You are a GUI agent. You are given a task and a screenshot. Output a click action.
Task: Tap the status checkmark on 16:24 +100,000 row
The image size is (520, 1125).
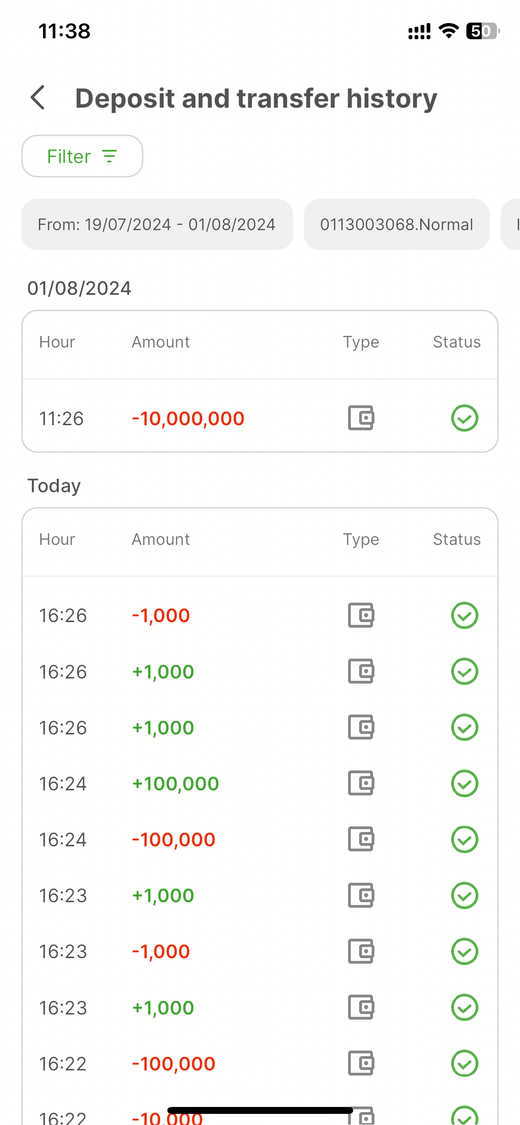(x=465, y=783)
